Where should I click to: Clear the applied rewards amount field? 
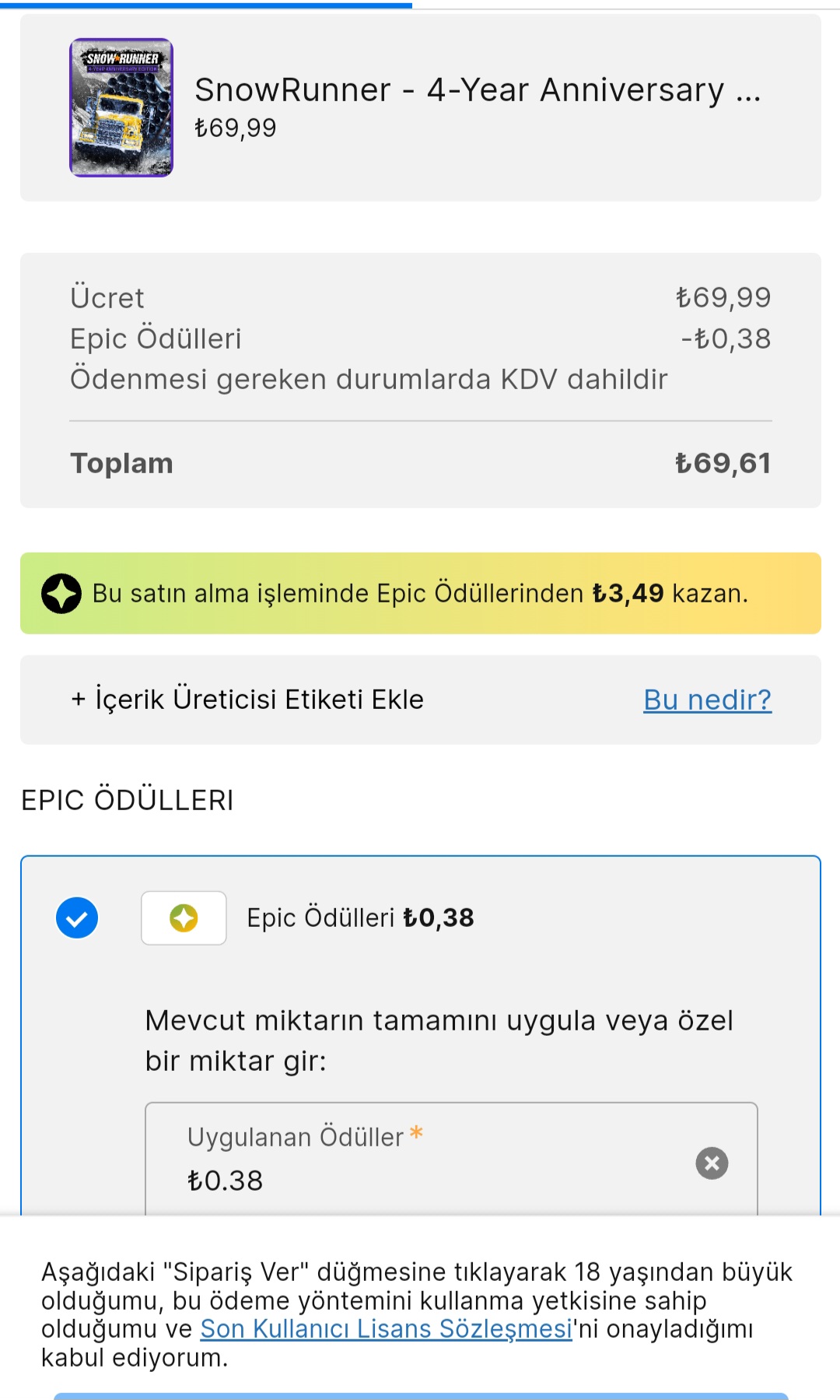tap(712, 1163)
